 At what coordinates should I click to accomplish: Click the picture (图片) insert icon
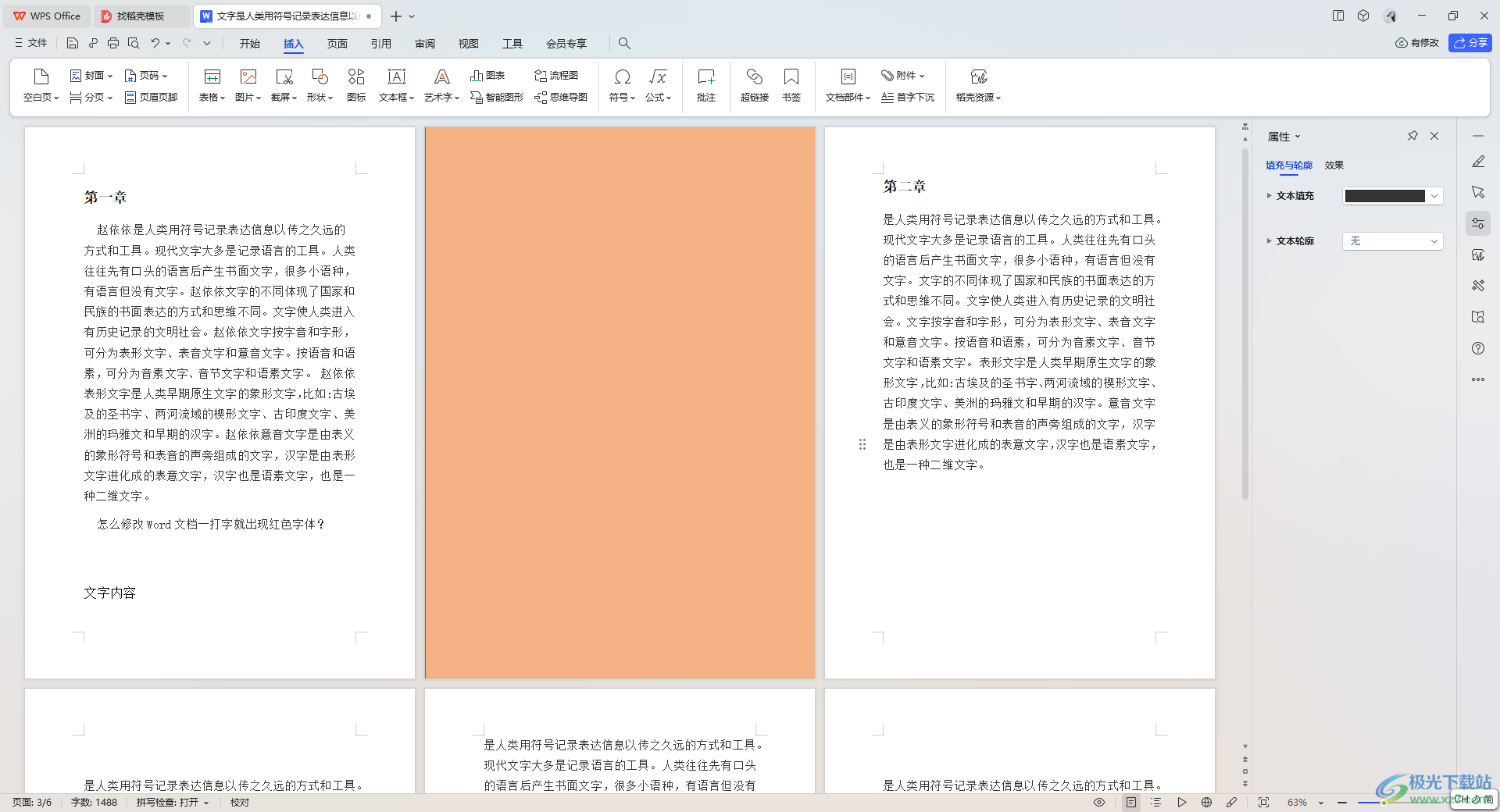(248, 77)
